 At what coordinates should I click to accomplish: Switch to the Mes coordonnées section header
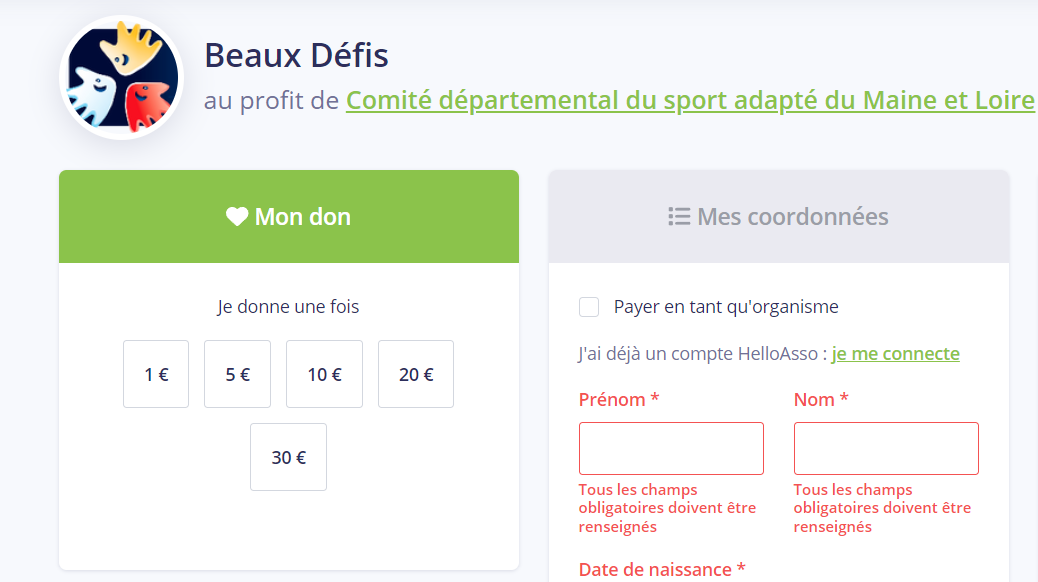coord(778,217)
